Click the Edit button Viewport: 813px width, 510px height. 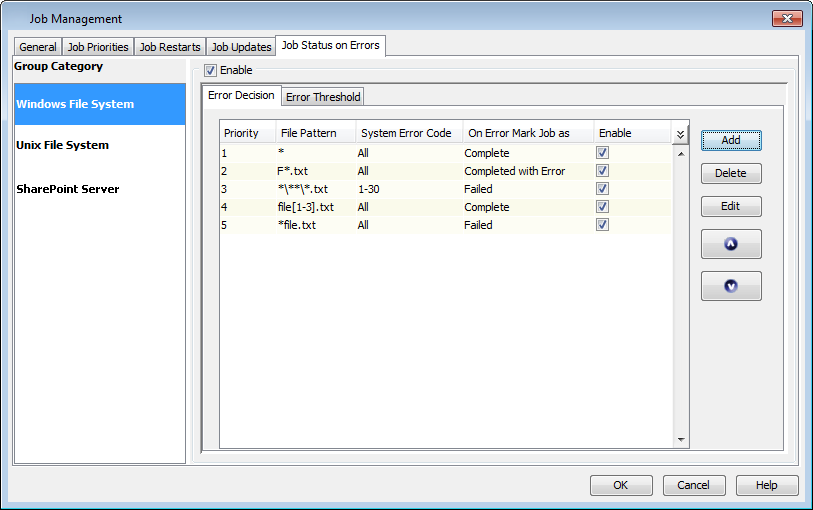(731, 206)
